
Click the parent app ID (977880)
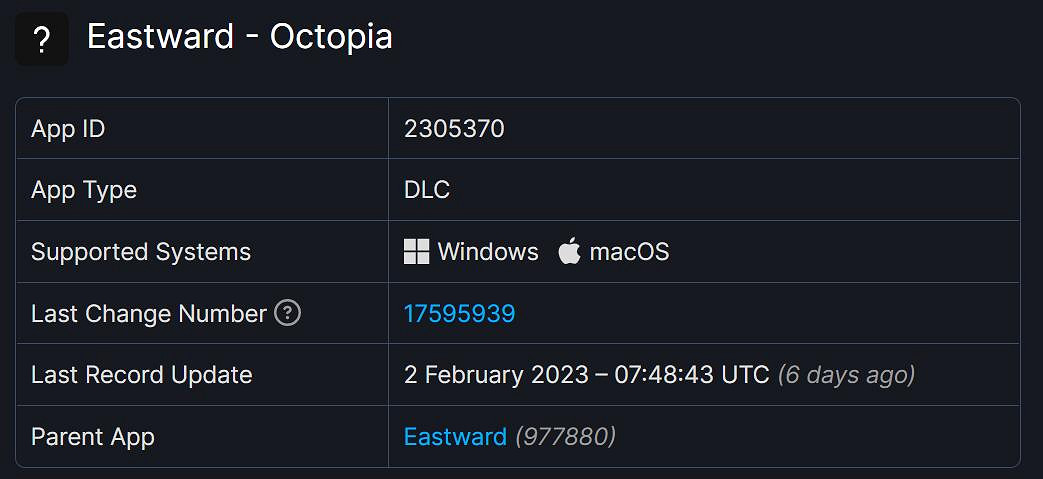565,437
